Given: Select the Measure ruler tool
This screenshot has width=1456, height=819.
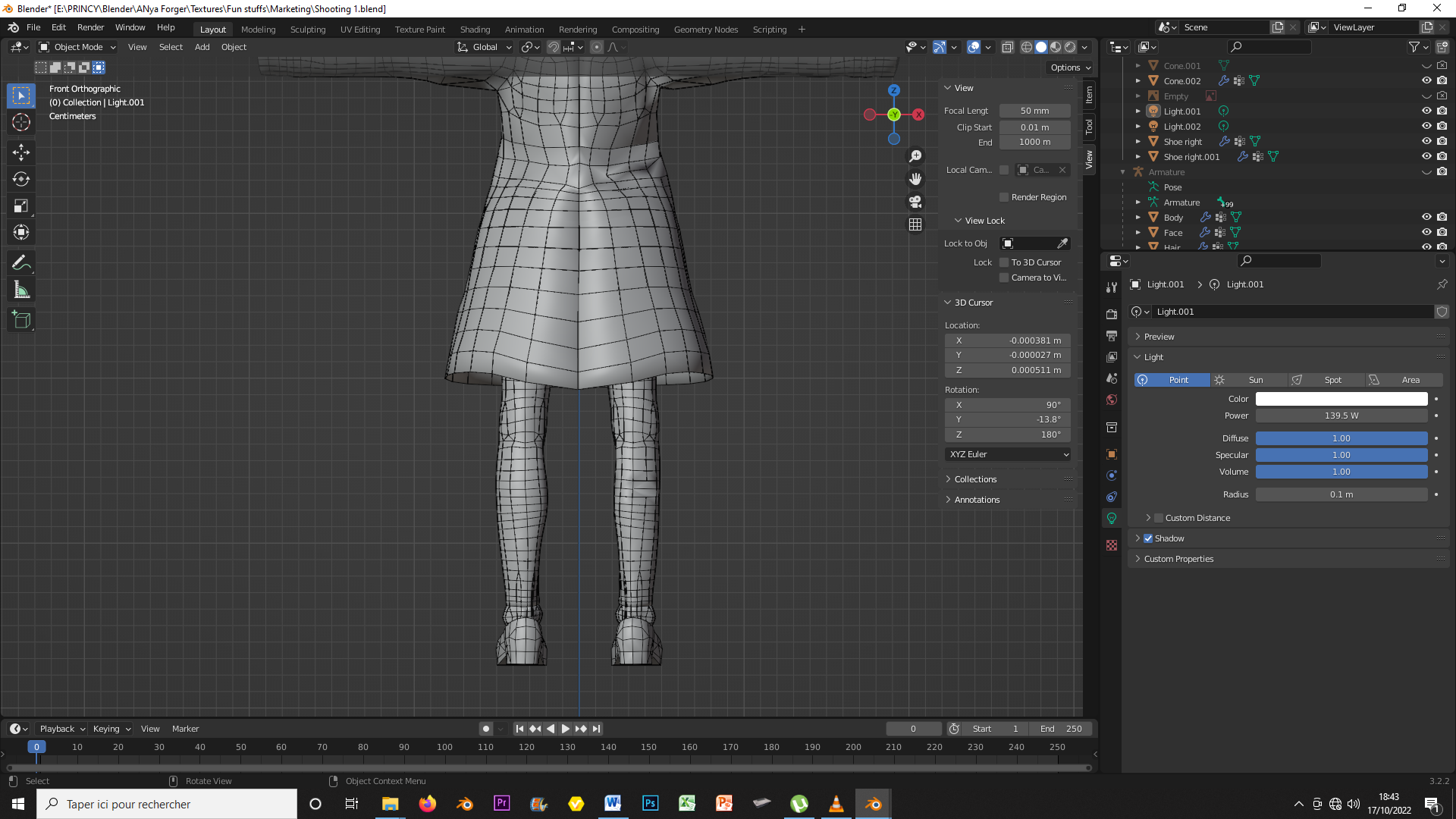Looking at the screenshot, I should click(x=21, y=290).
